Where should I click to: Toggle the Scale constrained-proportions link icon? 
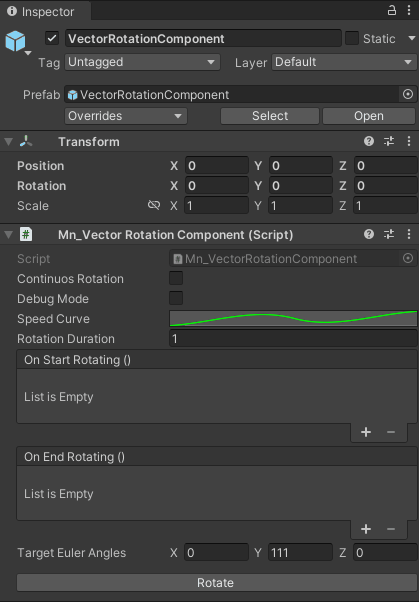[x=154, y=205]
